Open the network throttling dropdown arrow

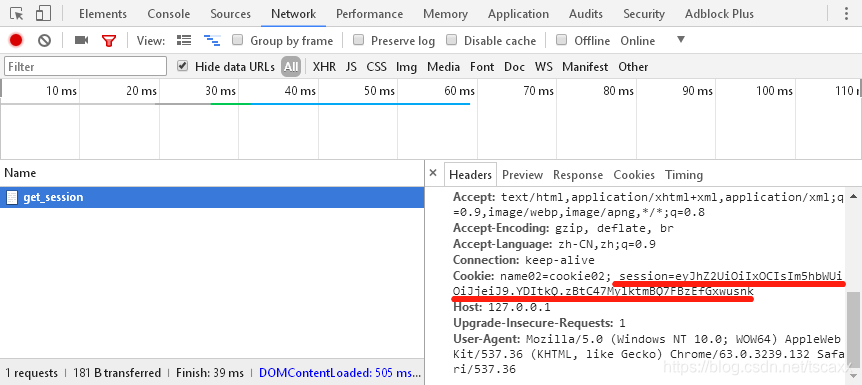coord(681,40)
